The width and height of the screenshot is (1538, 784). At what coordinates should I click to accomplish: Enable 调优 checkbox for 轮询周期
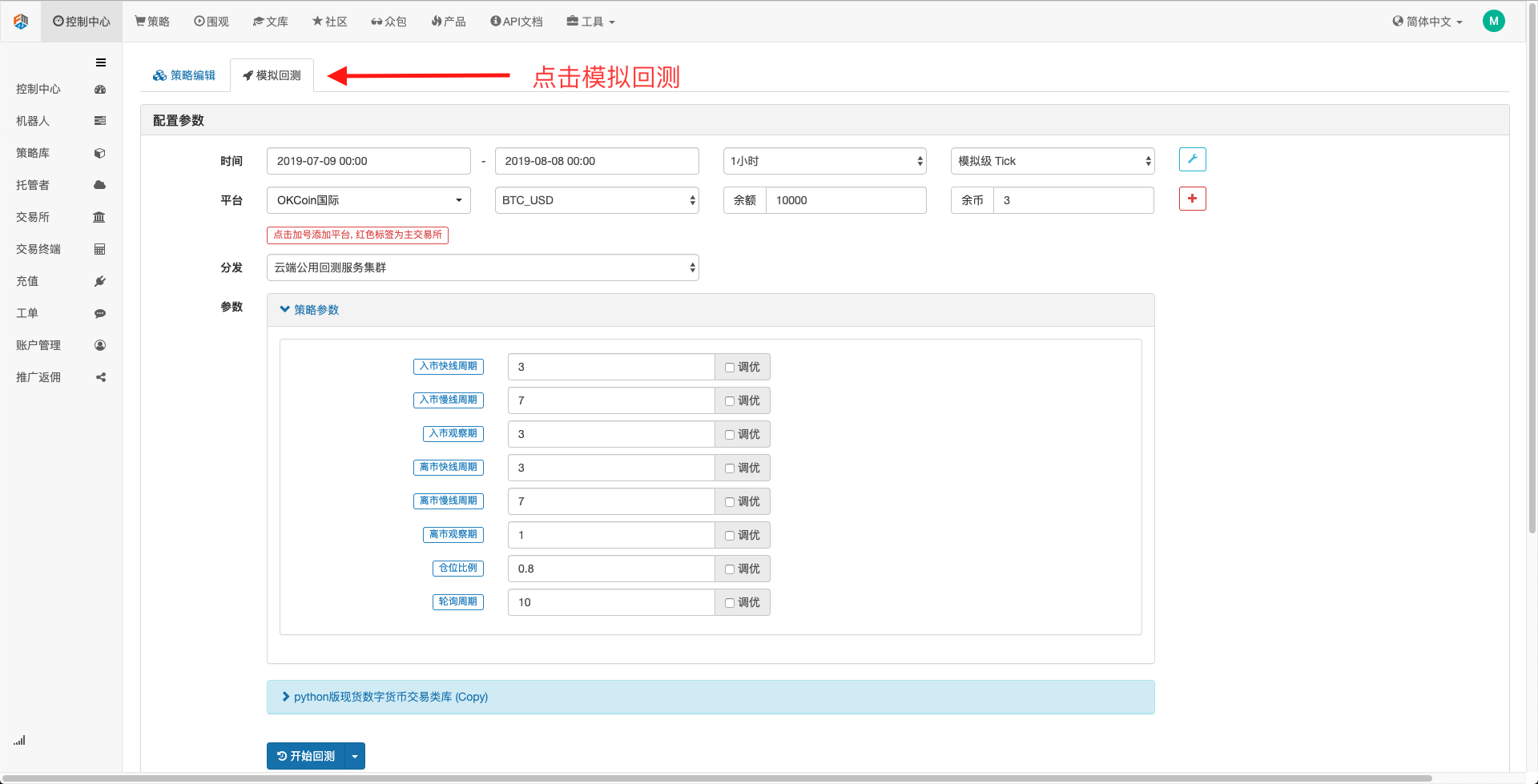pos(730,603)
